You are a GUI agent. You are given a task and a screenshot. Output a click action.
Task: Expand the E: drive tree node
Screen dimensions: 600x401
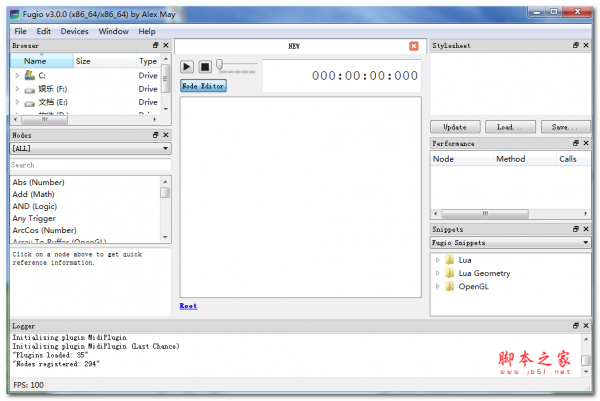point(17,102)
